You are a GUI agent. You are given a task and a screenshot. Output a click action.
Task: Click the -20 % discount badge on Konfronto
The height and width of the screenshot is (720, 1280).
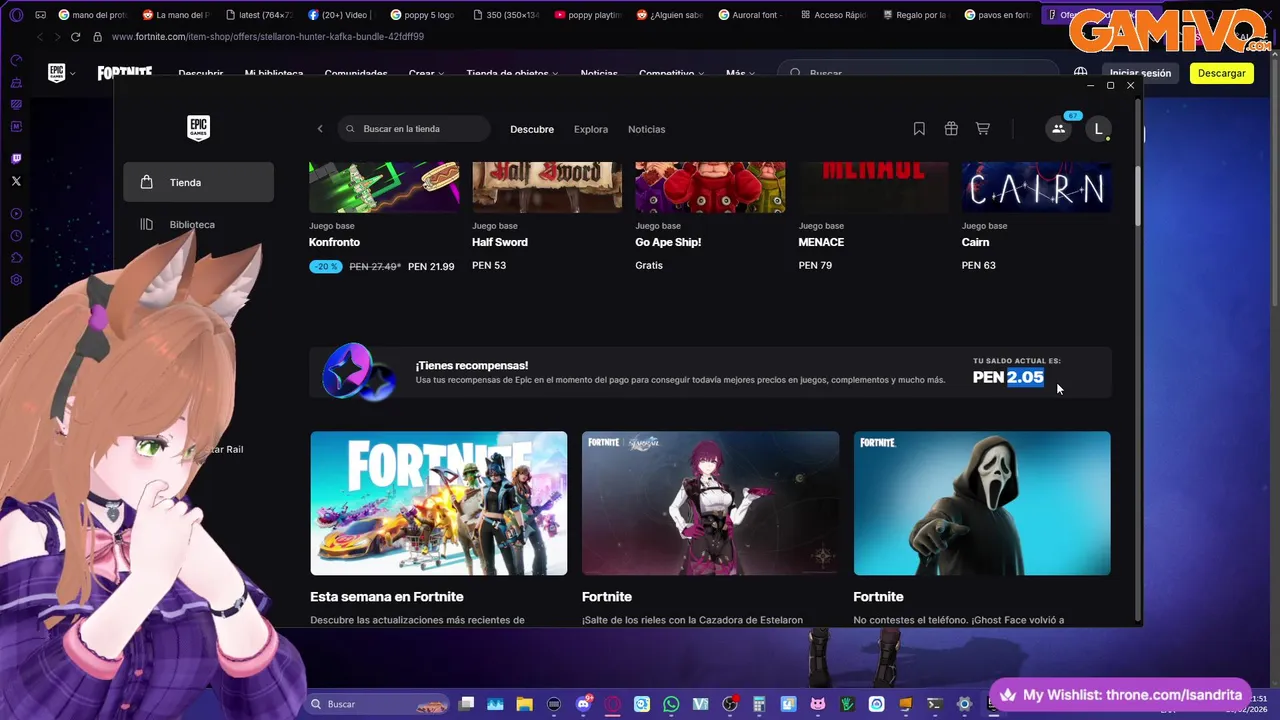pos(325,267)
